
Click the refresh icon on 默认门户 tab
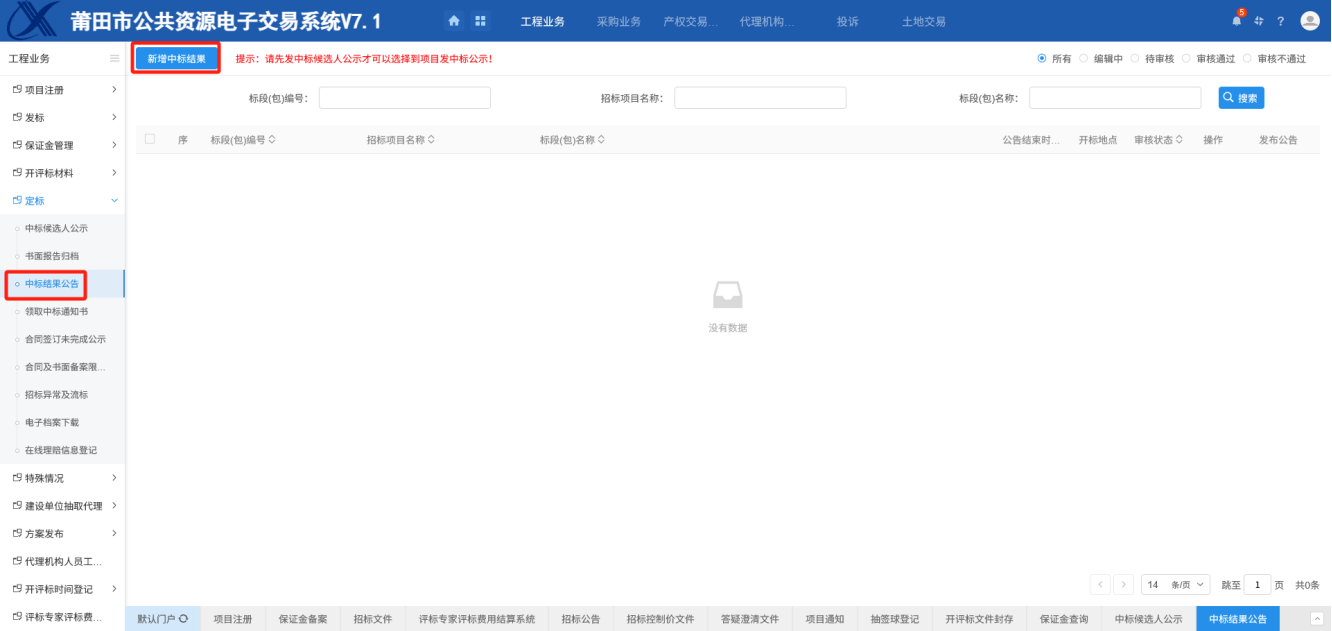pos(184,620)
